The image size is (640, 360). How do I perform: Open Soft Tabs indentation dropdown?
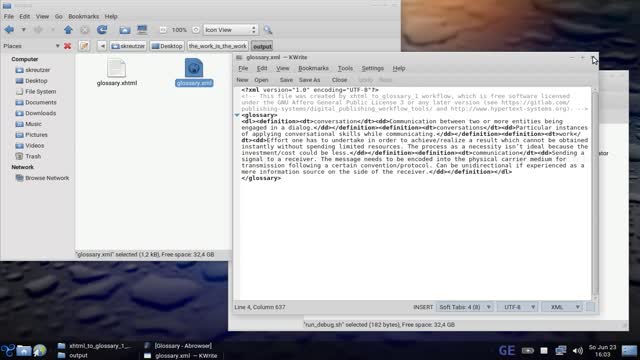tap(464, 307)
